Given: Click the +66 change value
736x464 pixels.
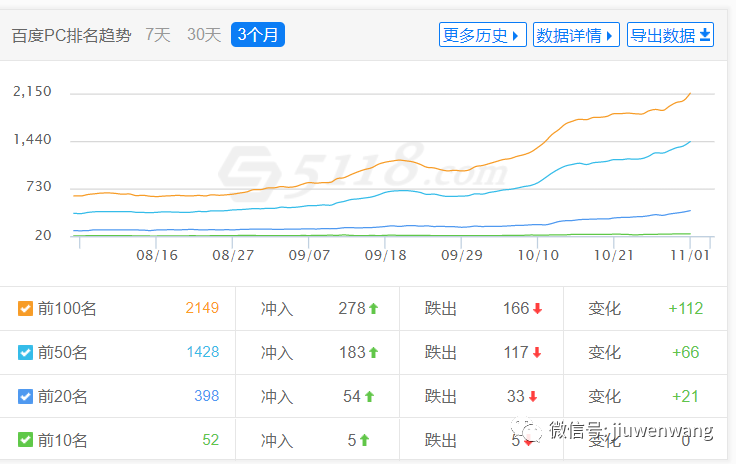Looking at the screenshot, I should pyautogui.click(x=686, y=352).
